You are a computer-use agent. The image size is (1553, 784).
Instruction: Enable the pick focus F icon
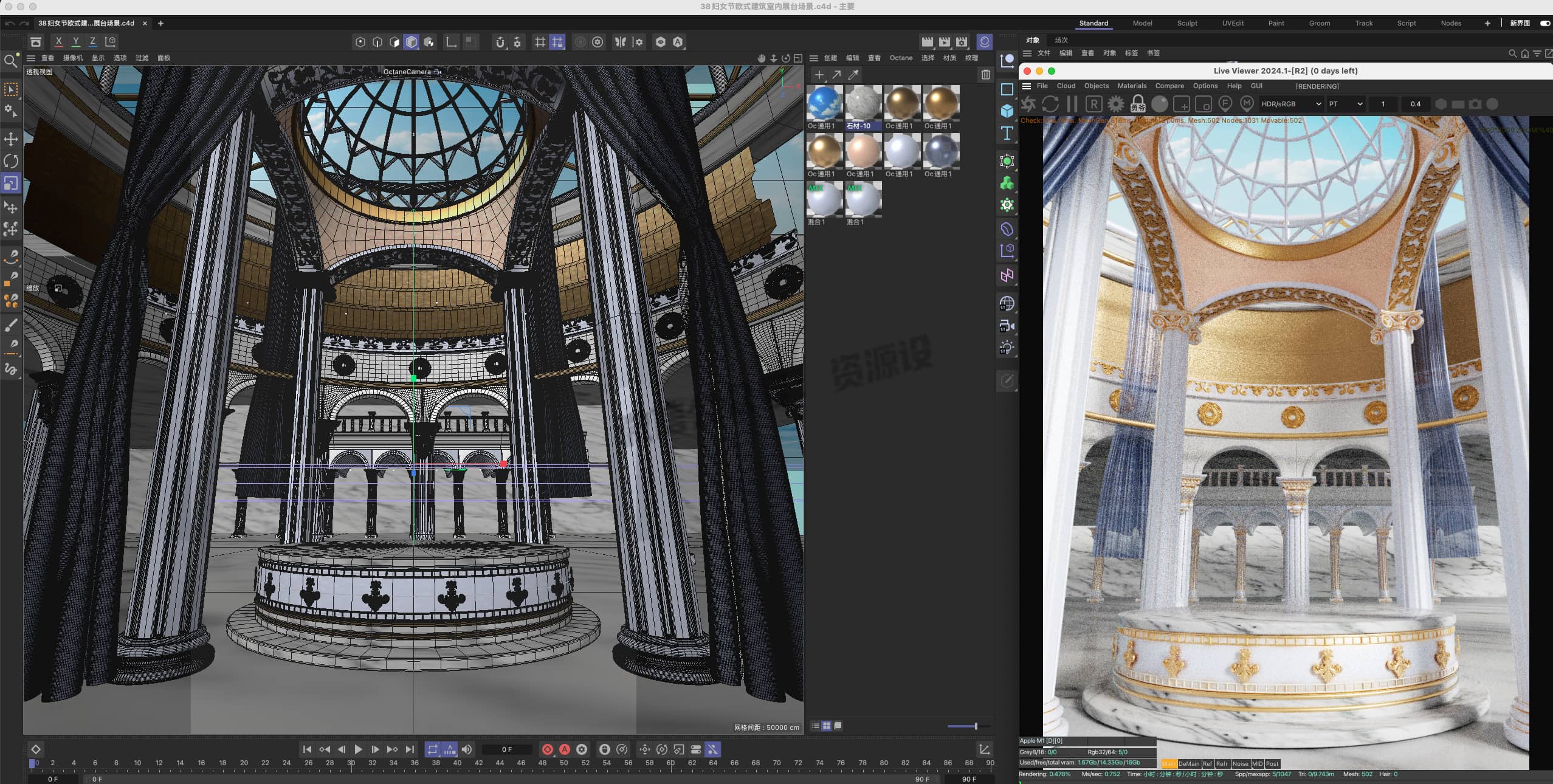[1225, 104]
